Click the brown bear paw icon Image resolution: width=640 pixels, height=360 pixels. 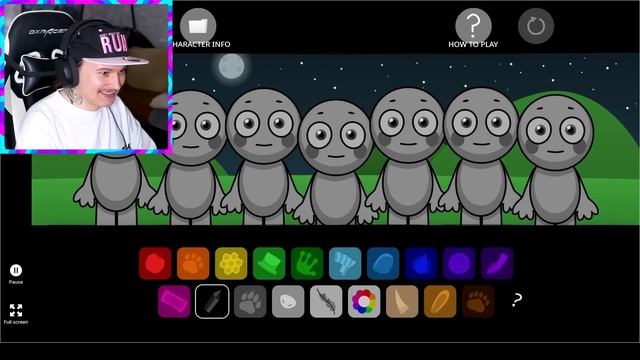(478, 302)
